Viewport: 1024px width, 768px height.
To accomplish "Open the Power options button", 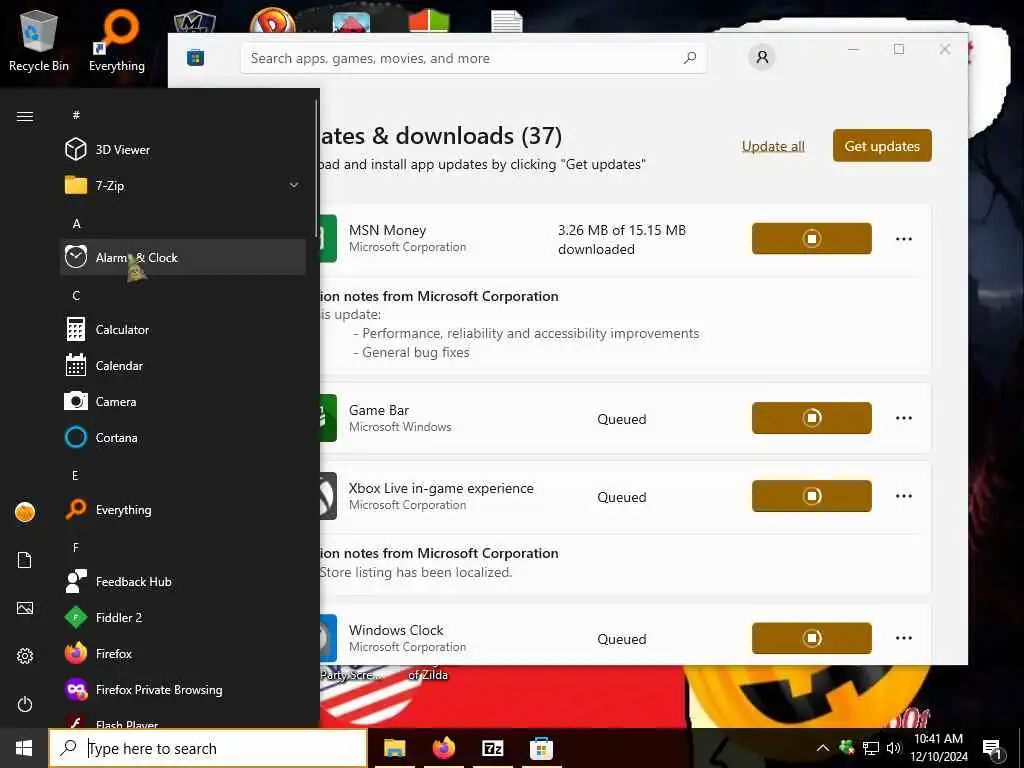I will point(25,704).
